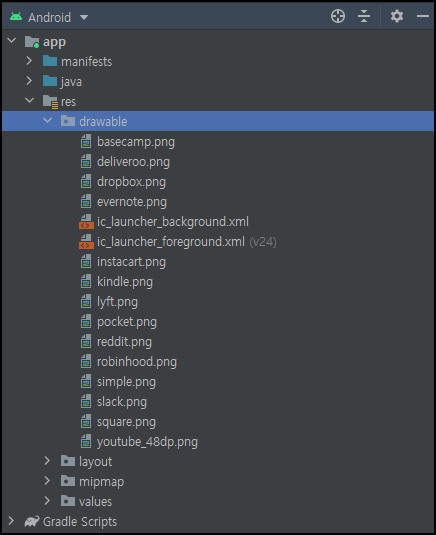The height and width of the screenshot is (535, 436).
Task: Click the green Android robot icon
Action: 16,17
